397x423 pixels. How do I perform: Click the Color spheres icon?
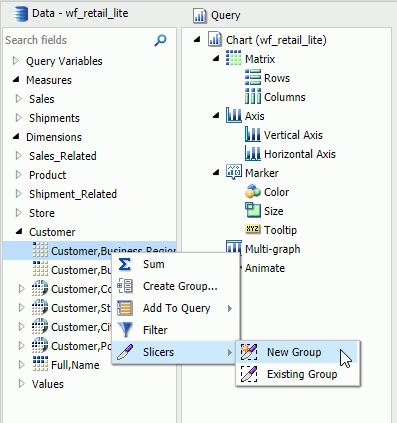(x=253, y=191)
